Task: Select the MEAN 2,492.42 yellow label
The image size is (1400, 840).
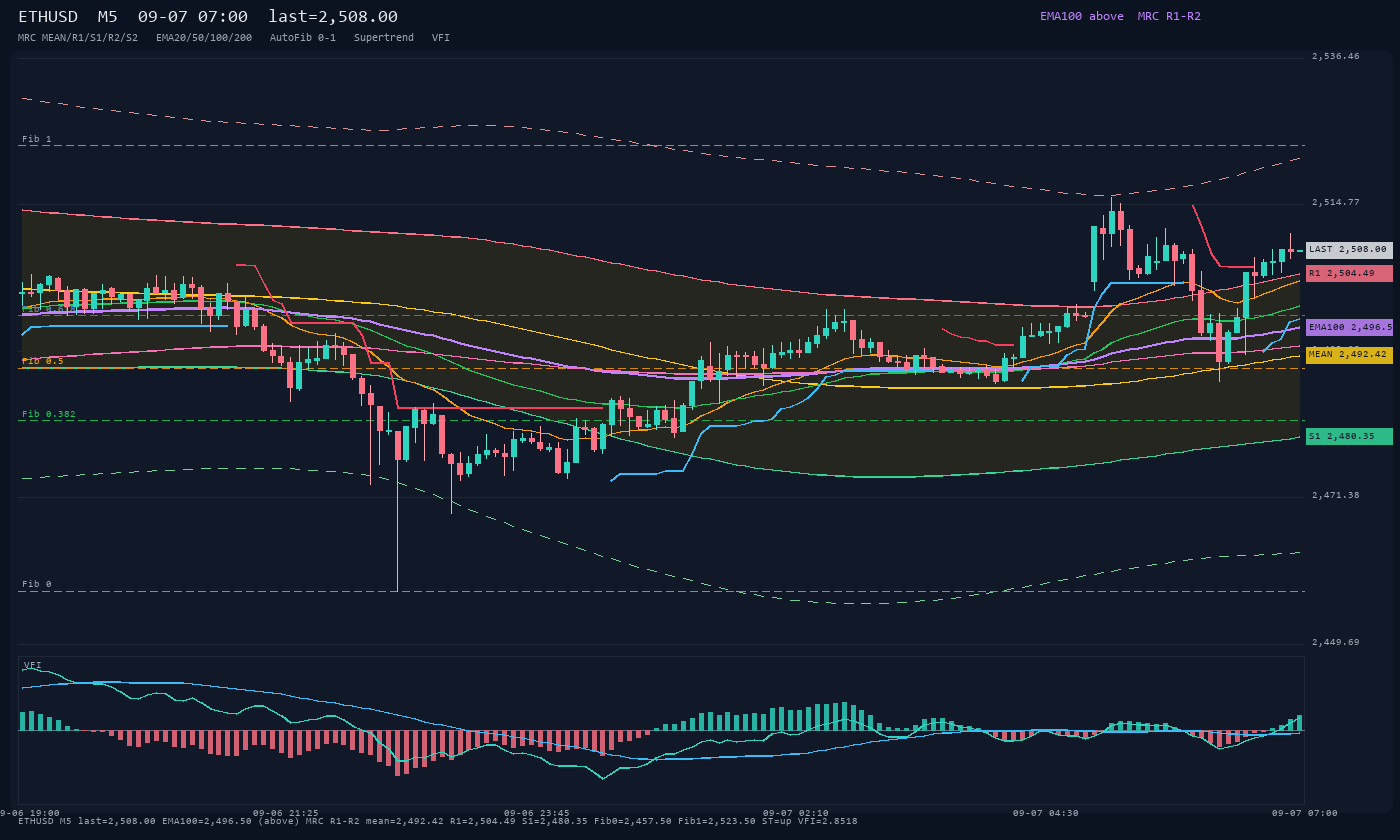Action: point(1349,355)
